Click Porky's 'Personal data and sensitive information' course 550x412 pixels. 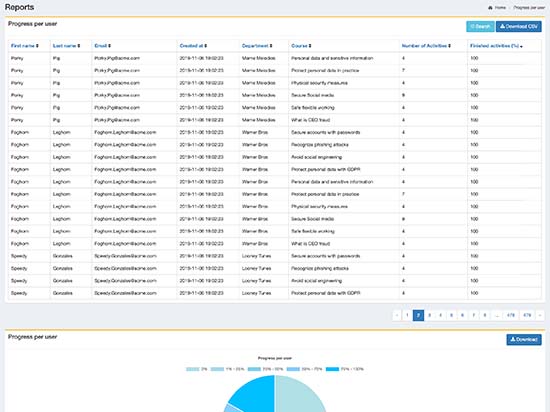(x=332, y=58)
